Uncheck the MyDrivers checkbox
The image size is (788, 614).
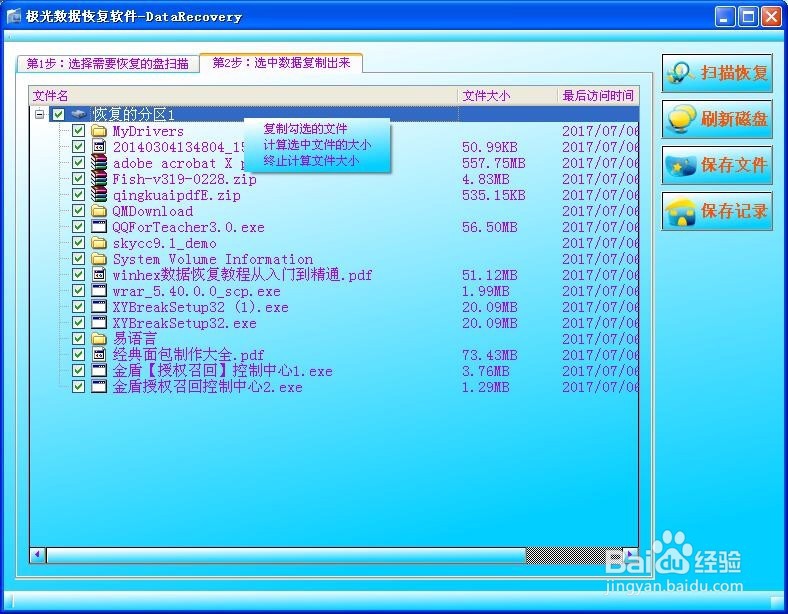pos(78,131)
